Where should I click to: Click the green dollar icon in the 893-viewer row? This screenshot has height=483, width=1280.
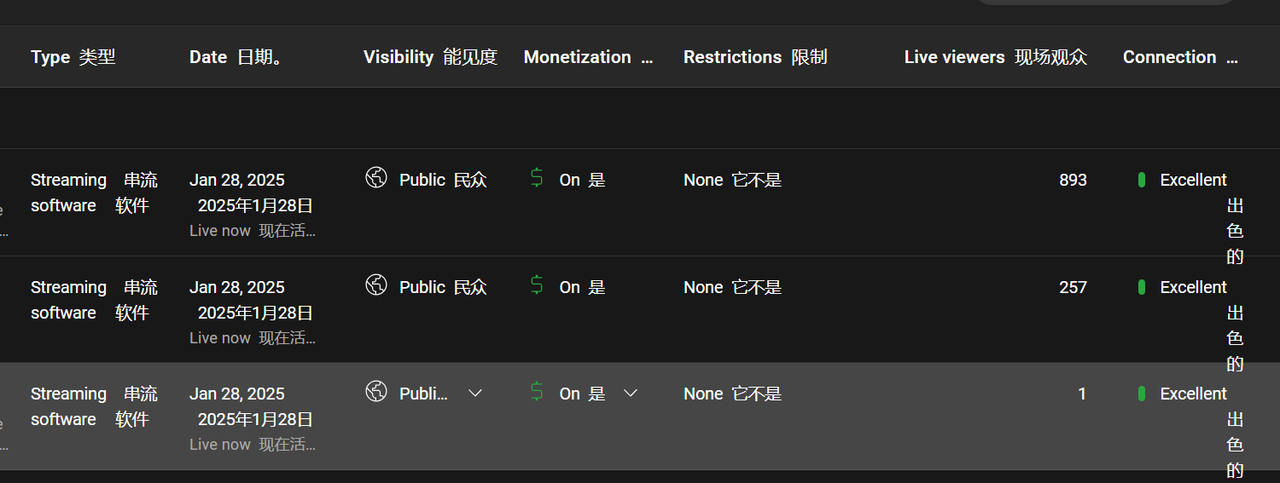(x=537, y=178)
